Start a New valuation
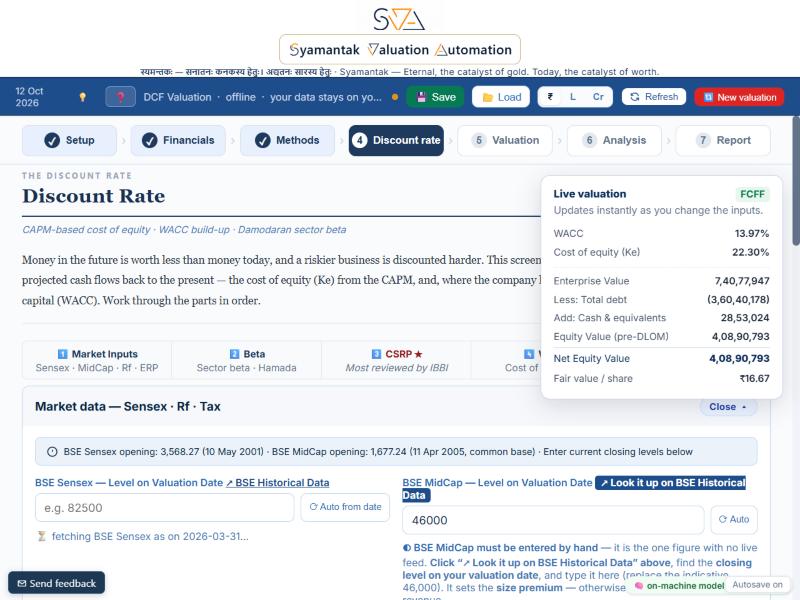 739,97
